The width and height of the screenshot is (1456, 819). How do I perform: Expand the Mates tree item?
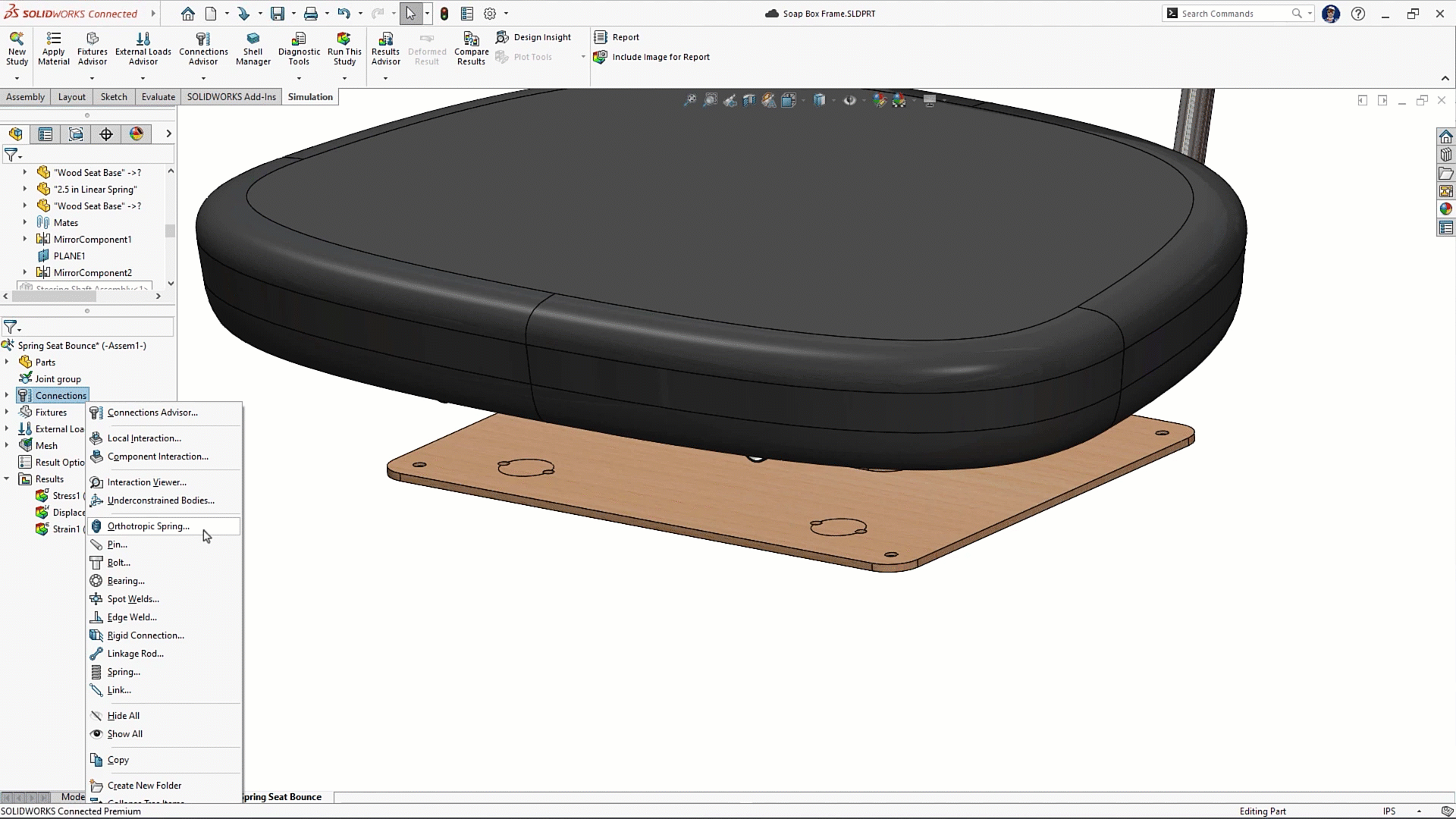[x=25, y=223]
